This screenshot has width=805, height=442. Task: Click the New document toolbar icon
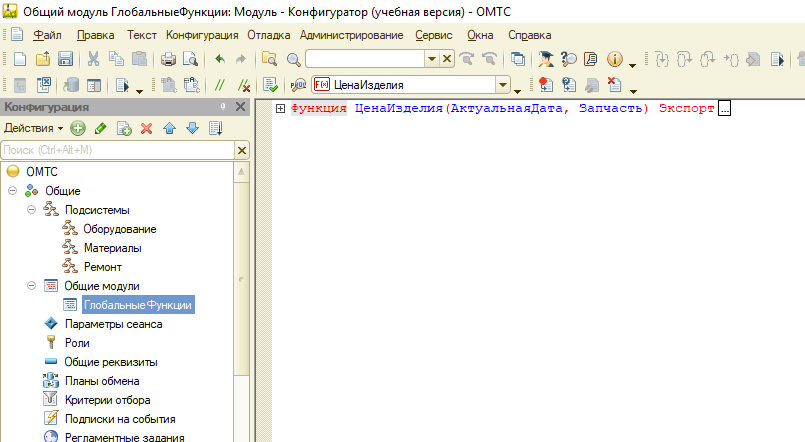coord(20,59)
